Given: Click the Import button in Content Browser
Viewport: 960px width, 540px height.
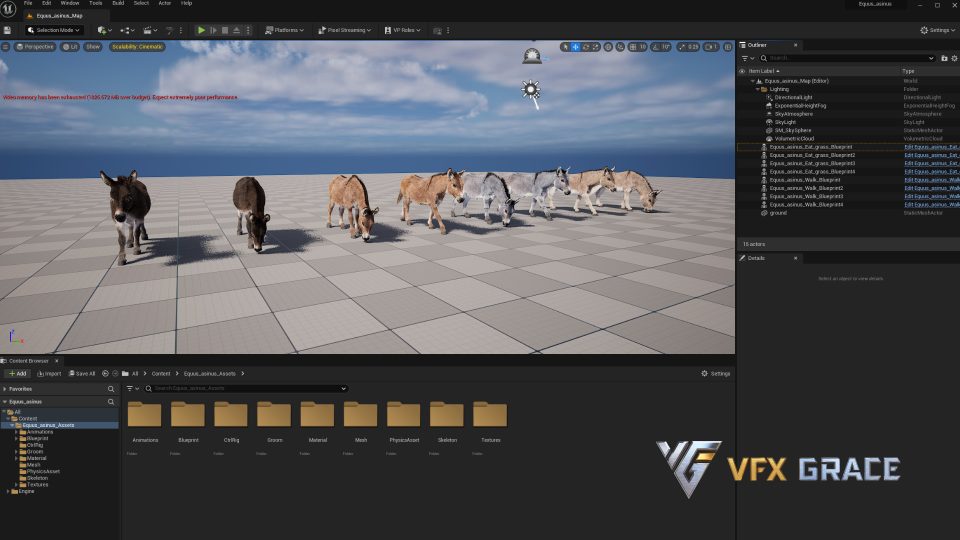Looking at the screenshot, I should [48, 373].
